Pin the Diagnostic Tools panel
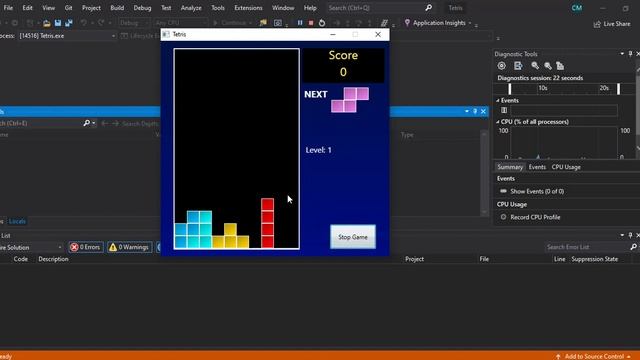 630,54
